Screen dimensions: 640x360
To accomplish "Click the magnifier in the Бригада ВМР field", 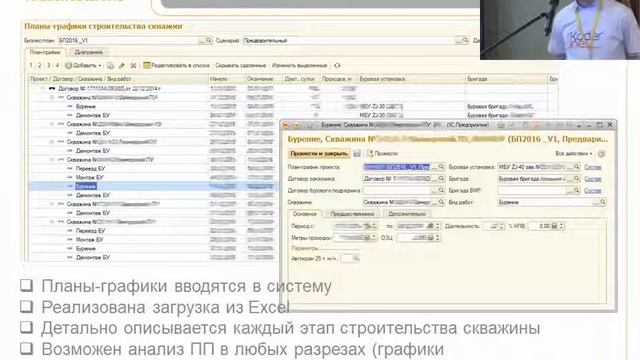I will (x=576, y=190).
